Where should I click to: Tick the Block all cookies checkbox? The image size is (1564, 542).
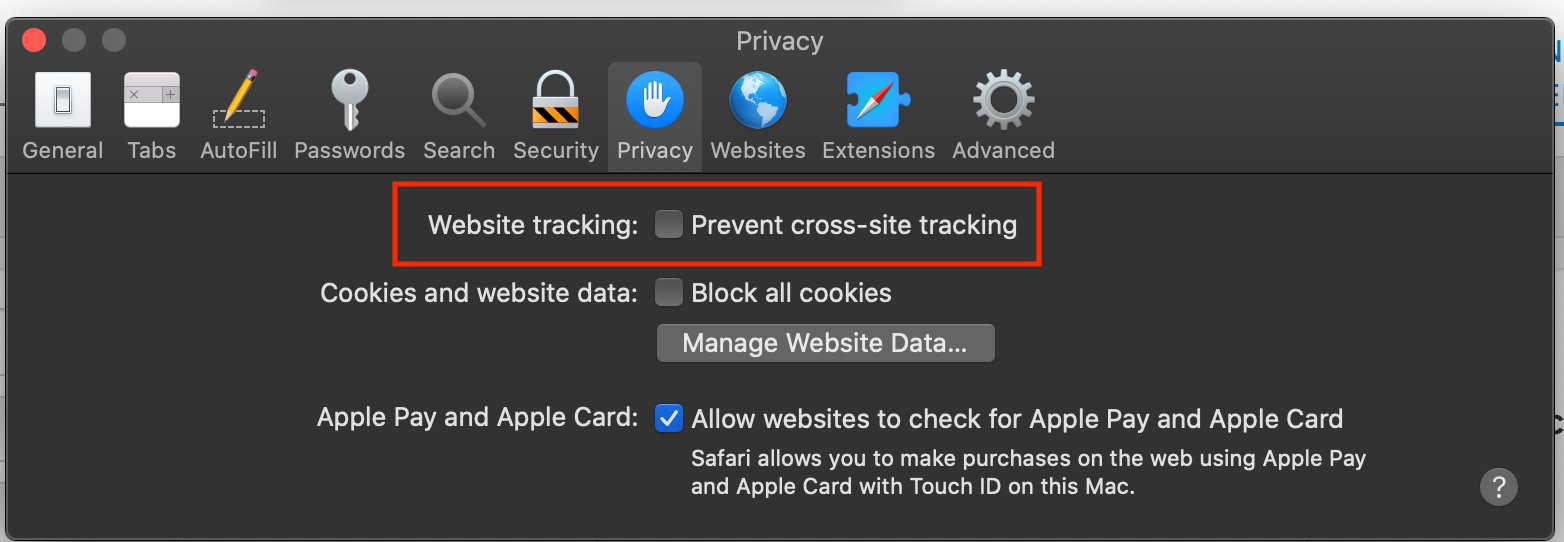pyautogui.click(x=668, y=293)
